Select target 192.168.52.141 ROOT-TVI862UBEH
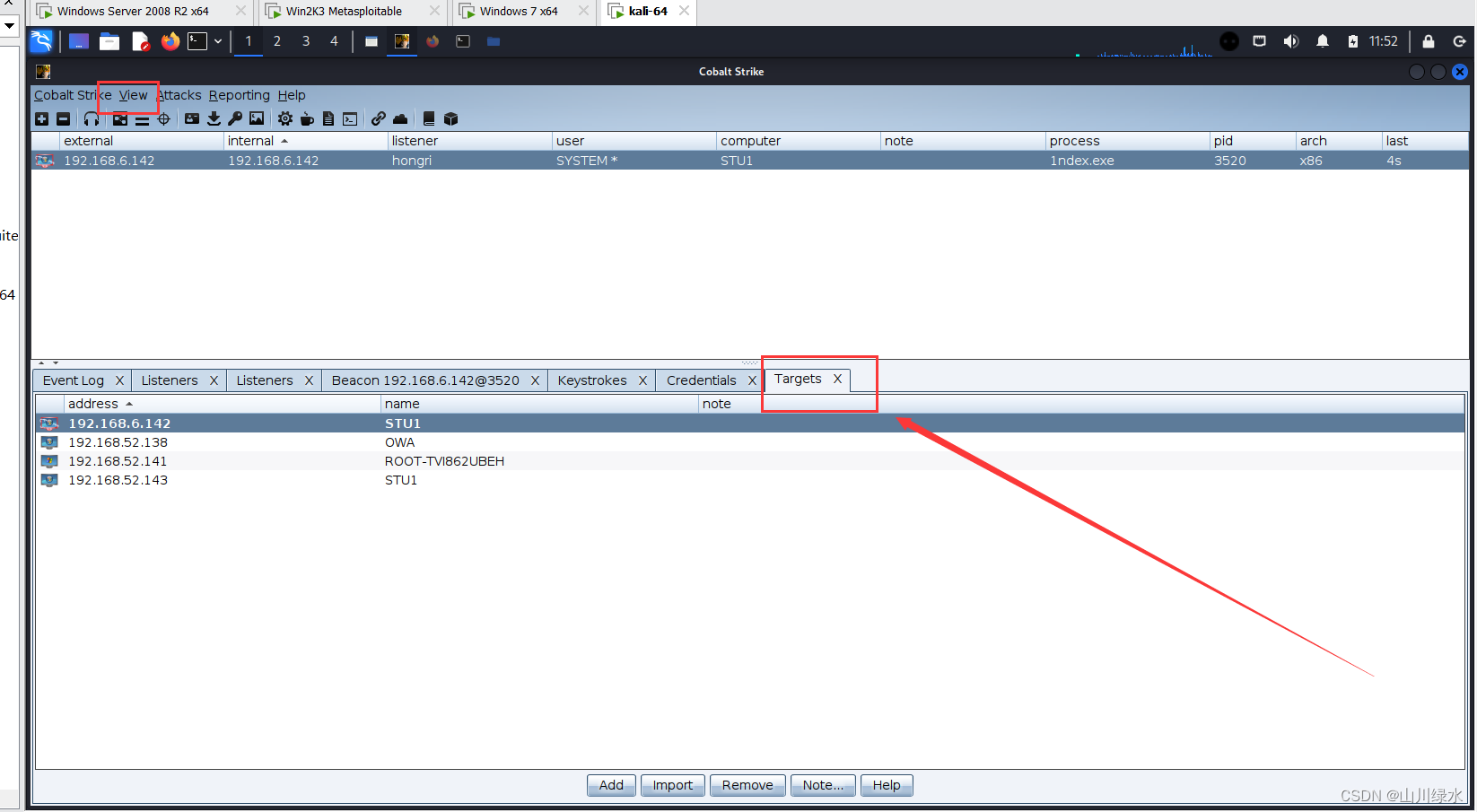The width and height of the screenshot is (1477, 812). click(750, 461)
